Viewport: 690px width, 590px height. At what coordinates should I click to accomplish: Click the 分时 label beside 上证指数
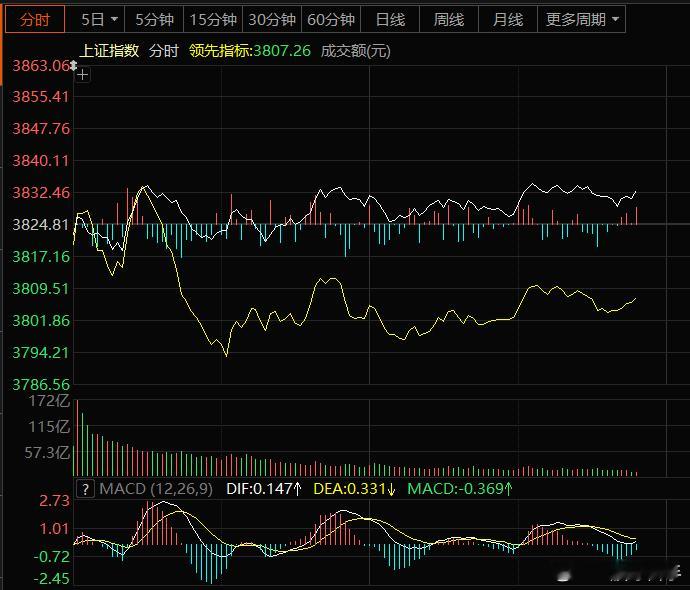click(164, 51)
